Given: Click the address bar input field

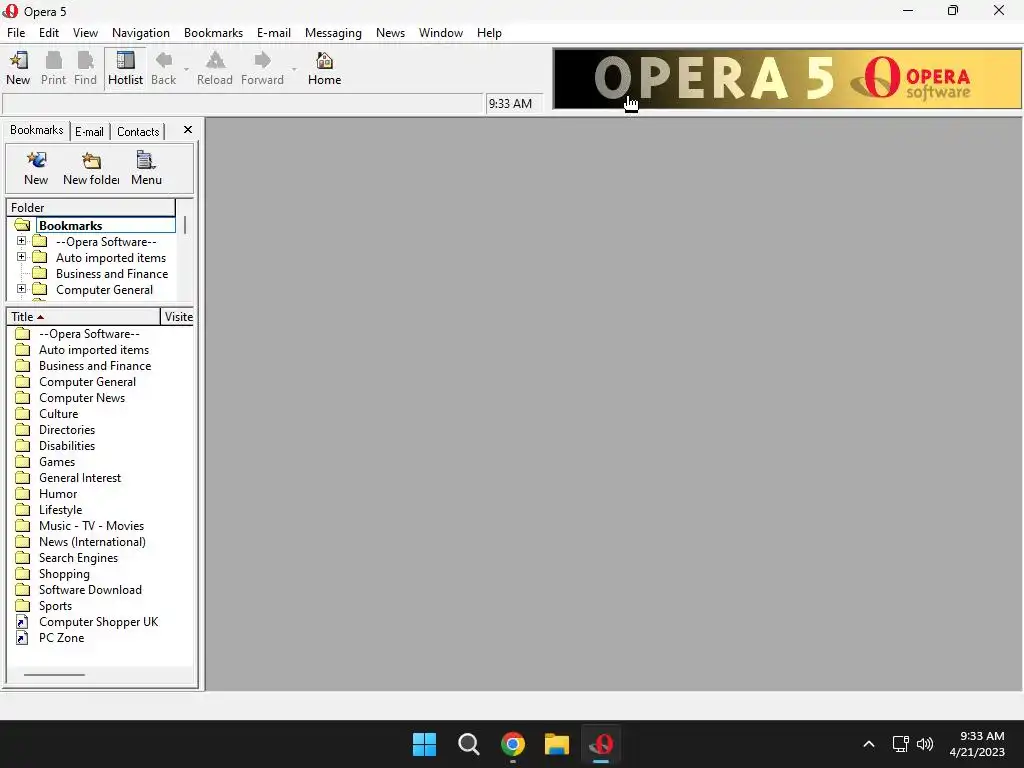Looking at the screenshot, I should coord(242,104).
